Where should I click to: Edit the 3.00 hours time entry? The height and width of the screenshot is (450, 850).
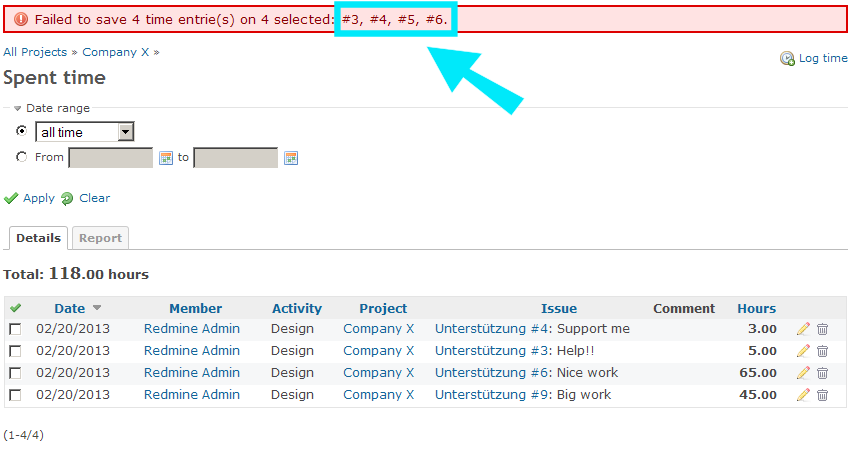click(803, 329)
